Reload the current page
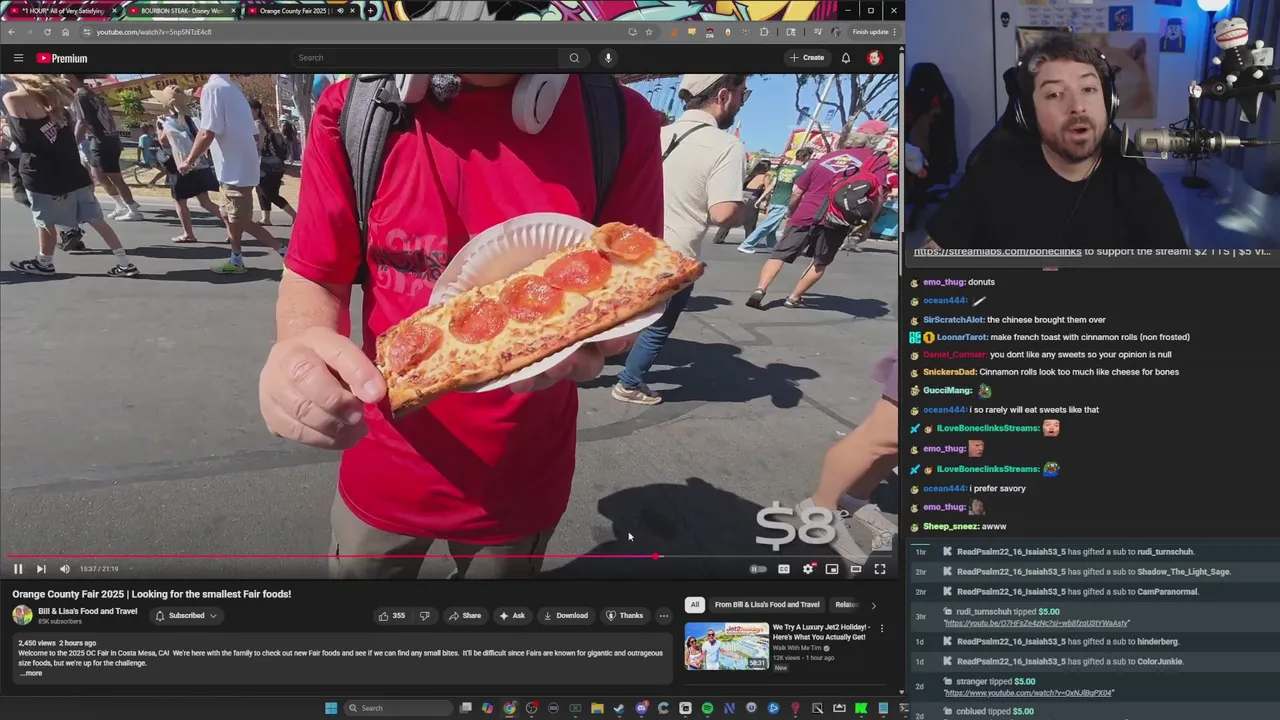The height and width of the screenshot is (720, 1280). point(47,32)
